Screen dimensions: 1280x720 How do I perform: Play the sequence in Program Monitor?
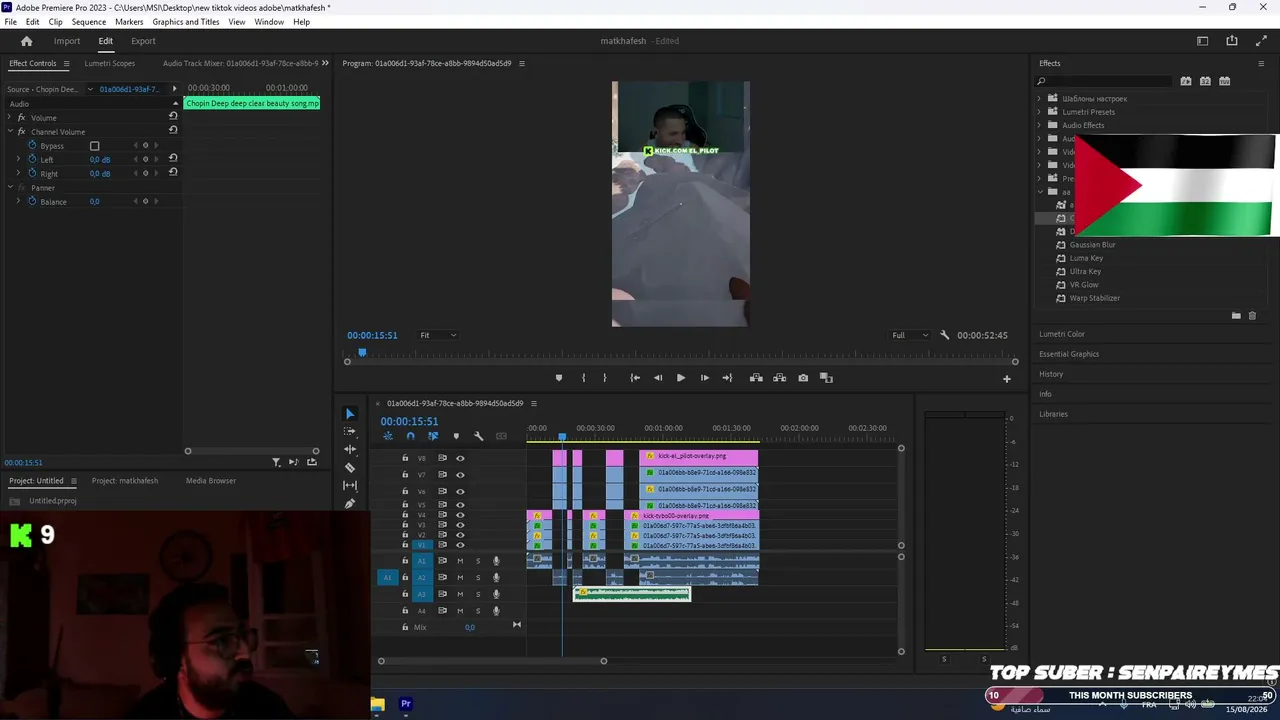click(x=681, y=378)
